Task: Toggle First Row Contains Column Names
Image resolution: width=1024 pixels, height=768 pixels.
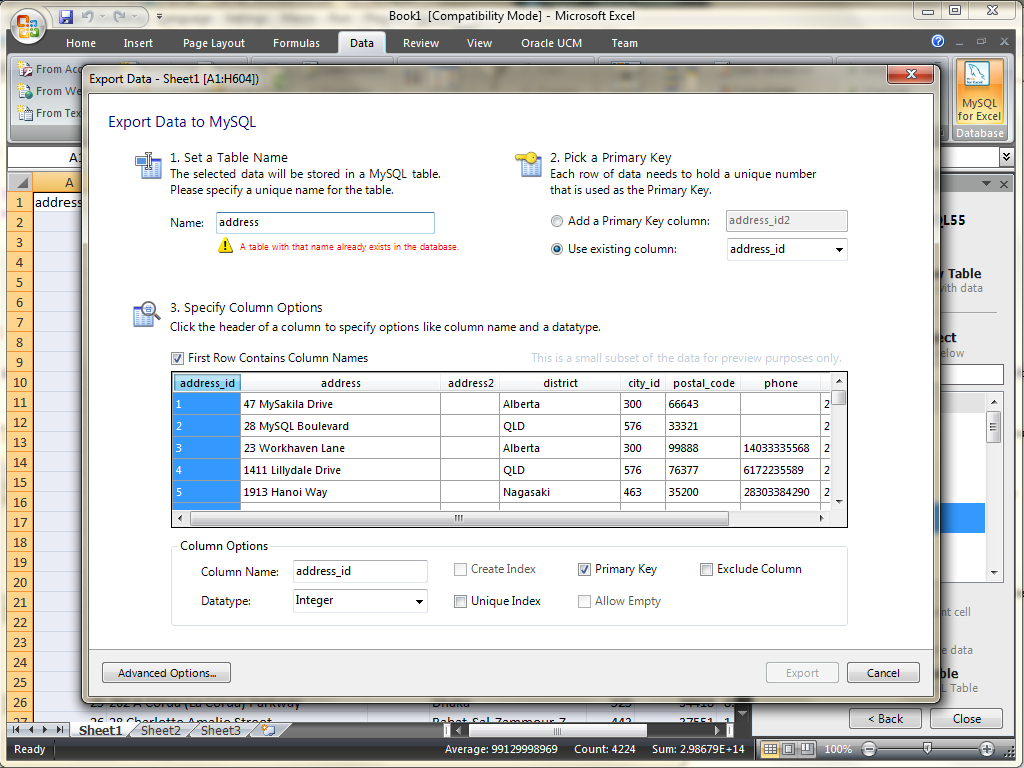Action: click(x=178, y=358)
